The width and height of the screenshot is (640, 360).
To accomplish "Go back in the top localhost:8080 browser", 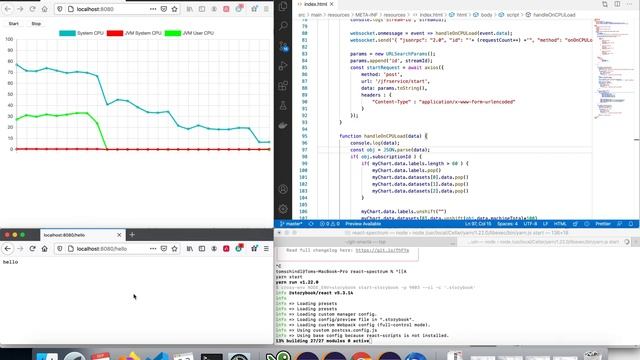I will pyautogui.click(x=8, y=9).
